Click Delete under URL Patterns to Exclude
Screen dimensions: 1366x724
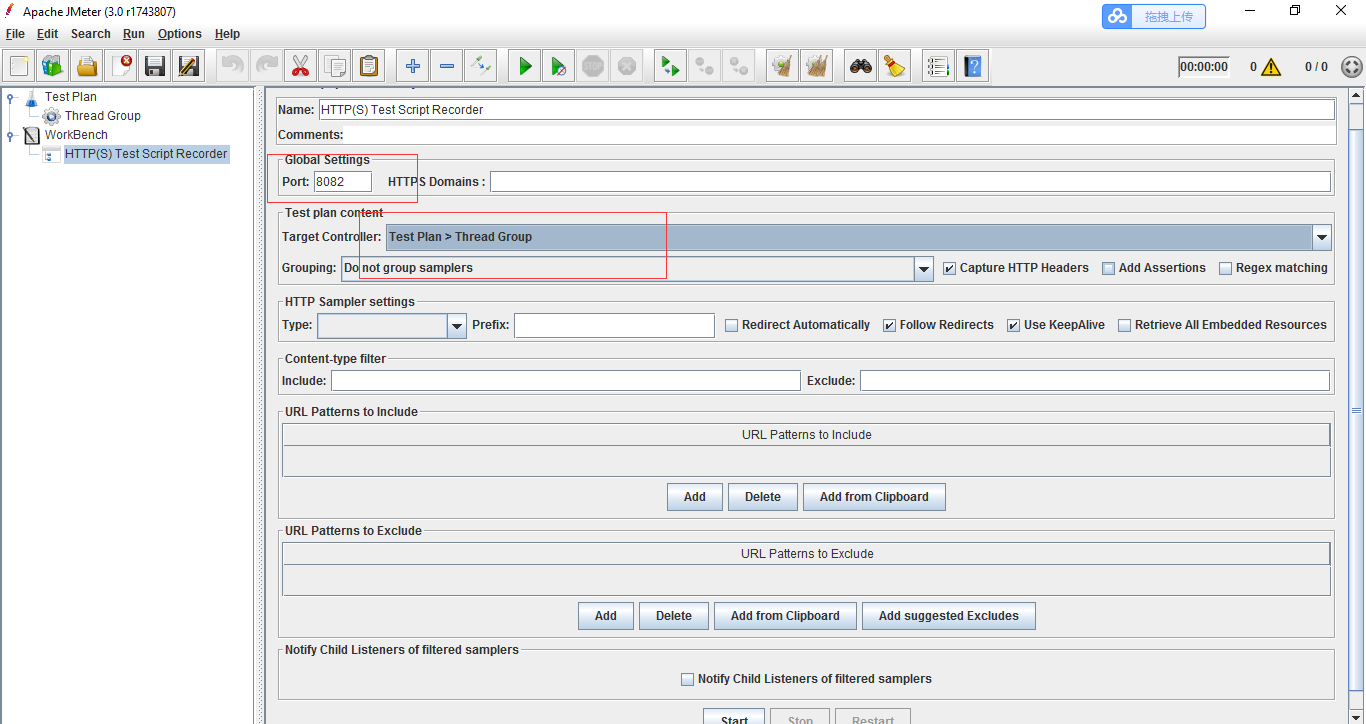674,616
